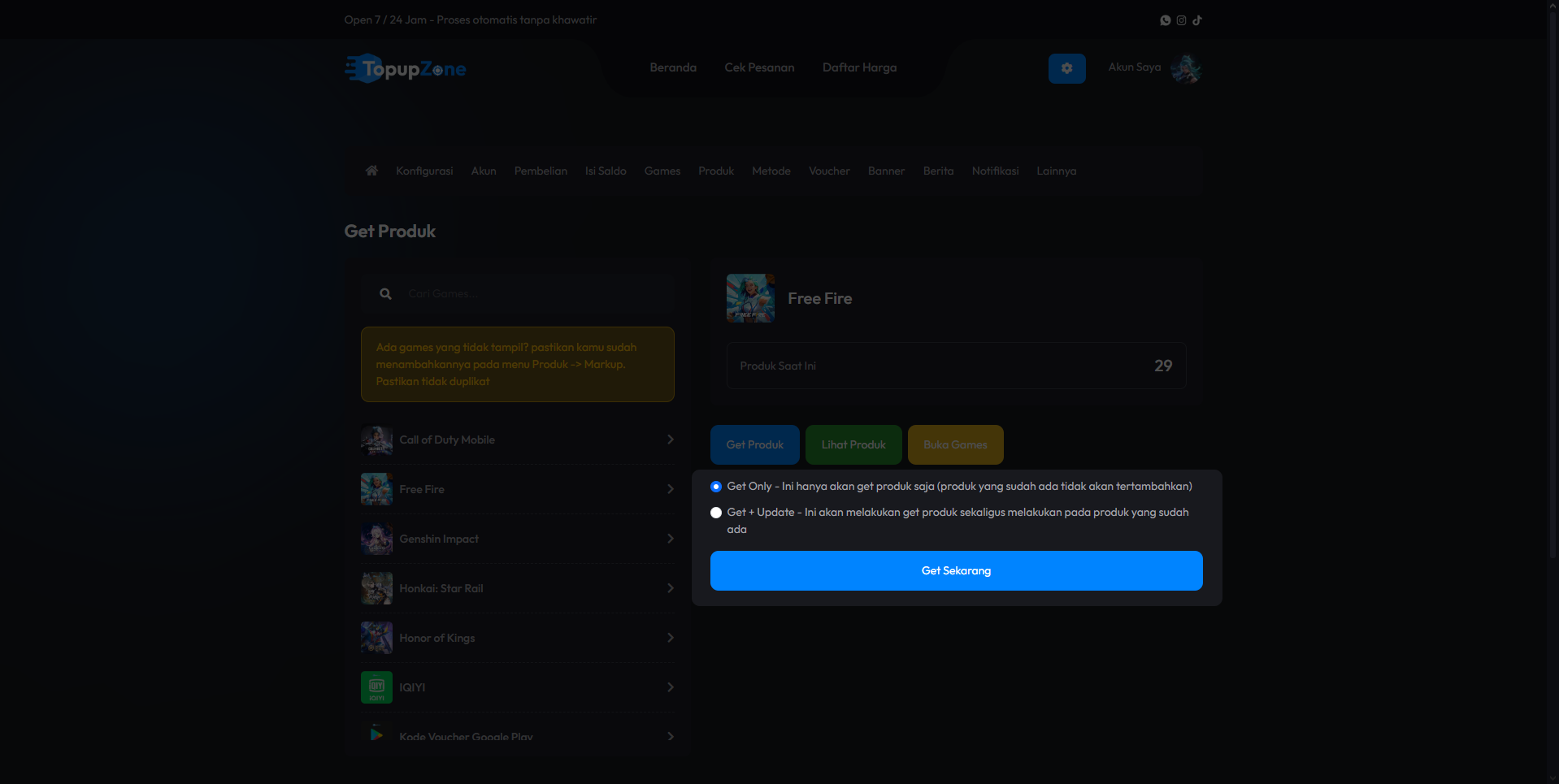The image size is (1559, 784).
Task: Expand Kode Voucher Google Play chevron
Action: coord(671,737)
